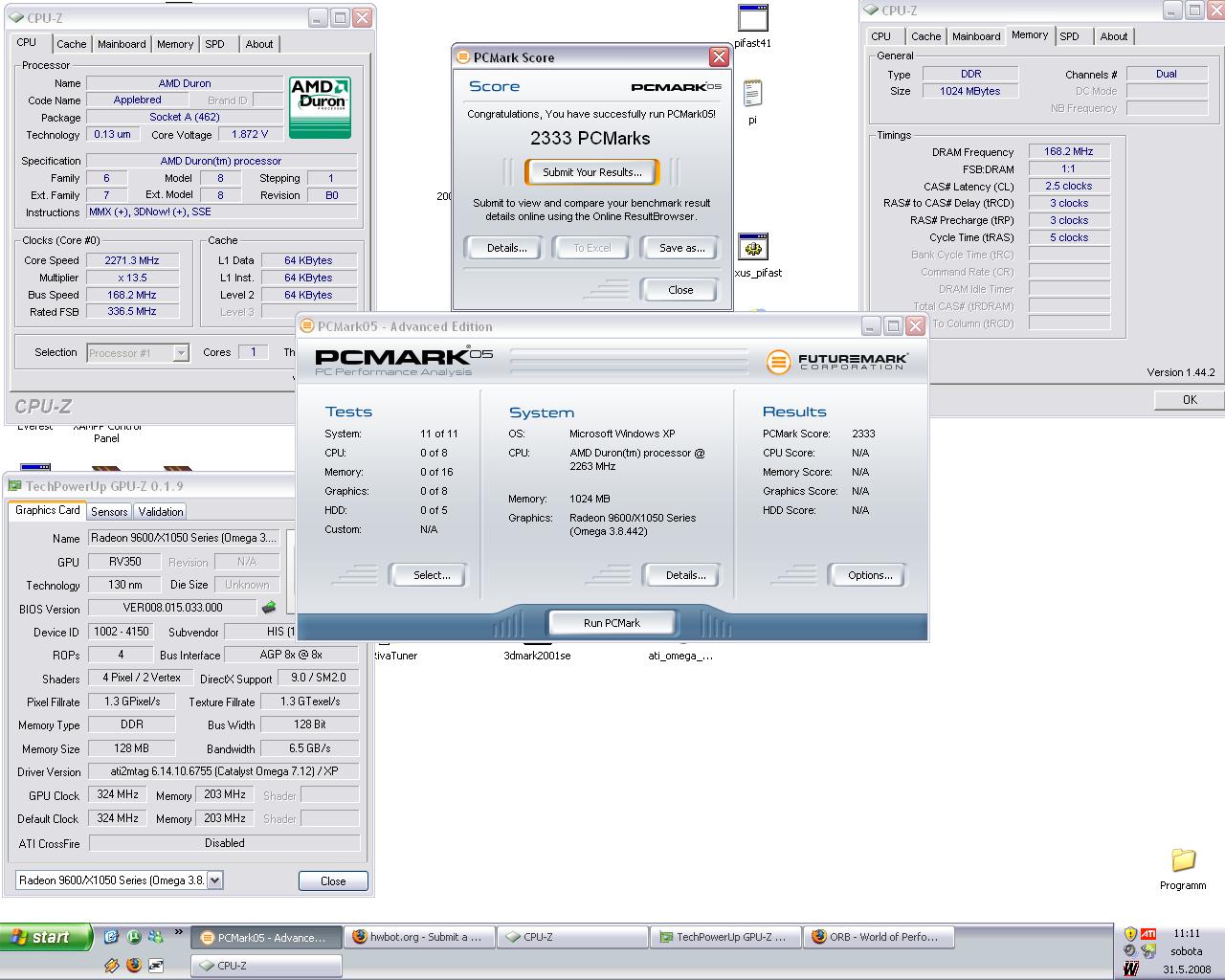Screen dimensions: 1225x980
Task: Switch to the Sensors tab in GPU-Z
Action: [109, 512]
